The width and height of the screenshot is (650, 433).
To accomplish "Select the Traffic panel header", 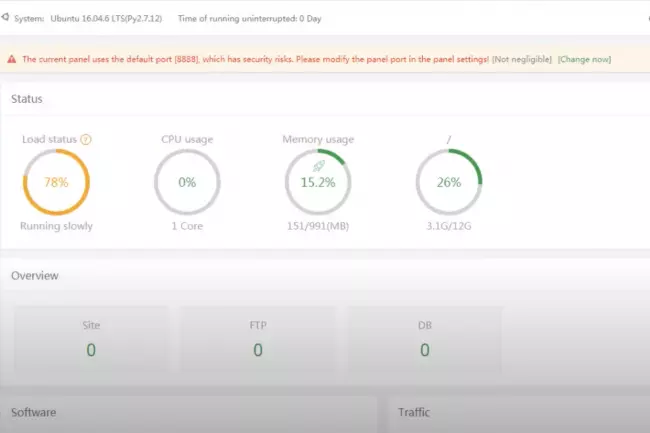I will click(x=414, y=412).
